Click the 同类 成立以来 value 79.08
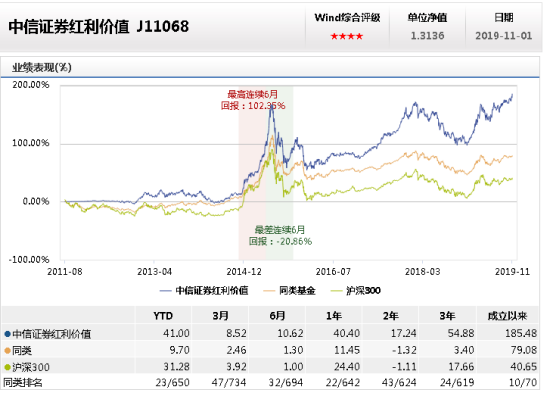554x393 pixels. coord(524,350)
